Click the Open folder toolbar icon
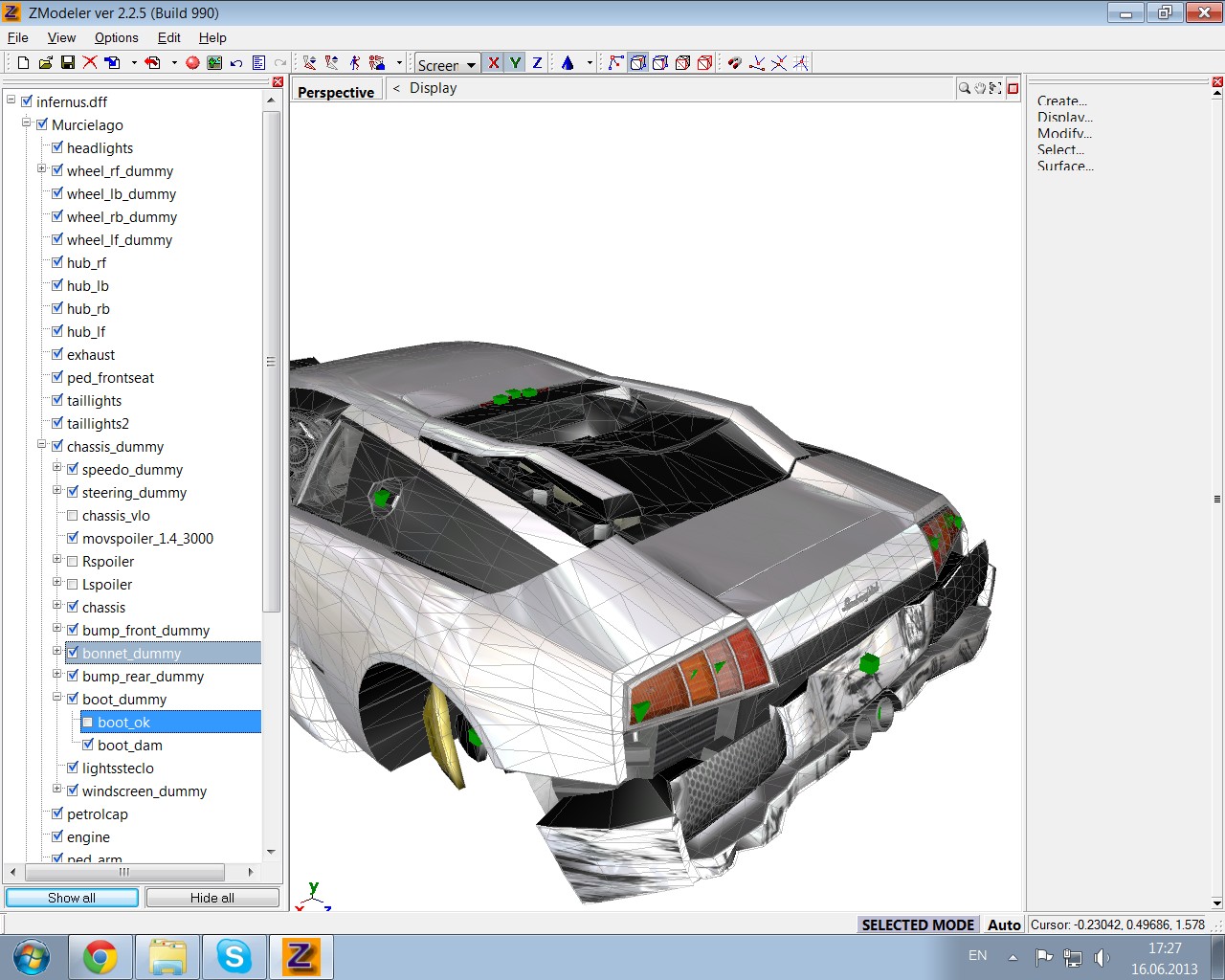The image size is (1225, 980). point(45,62)
